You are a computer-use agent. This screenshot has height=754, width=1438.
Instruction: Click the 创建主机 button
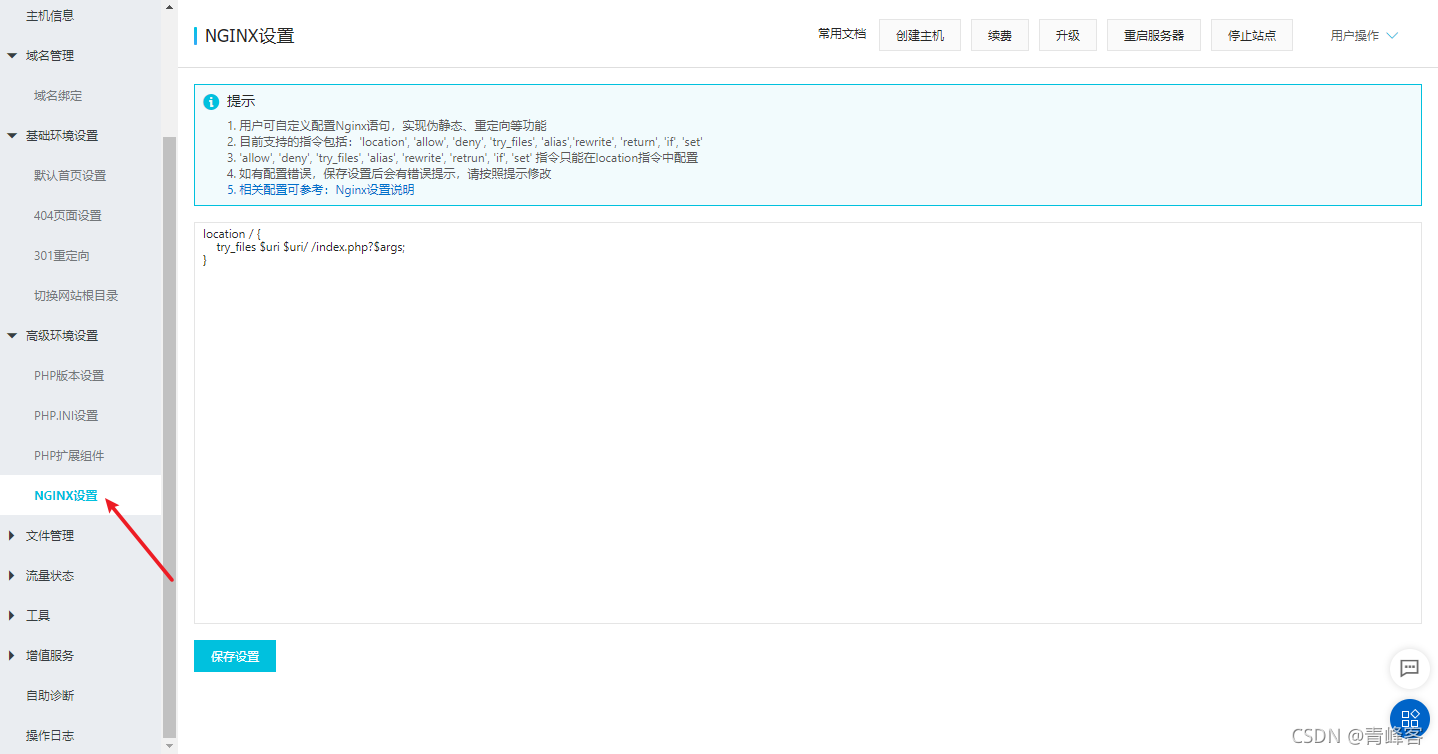tap(920, 35)
